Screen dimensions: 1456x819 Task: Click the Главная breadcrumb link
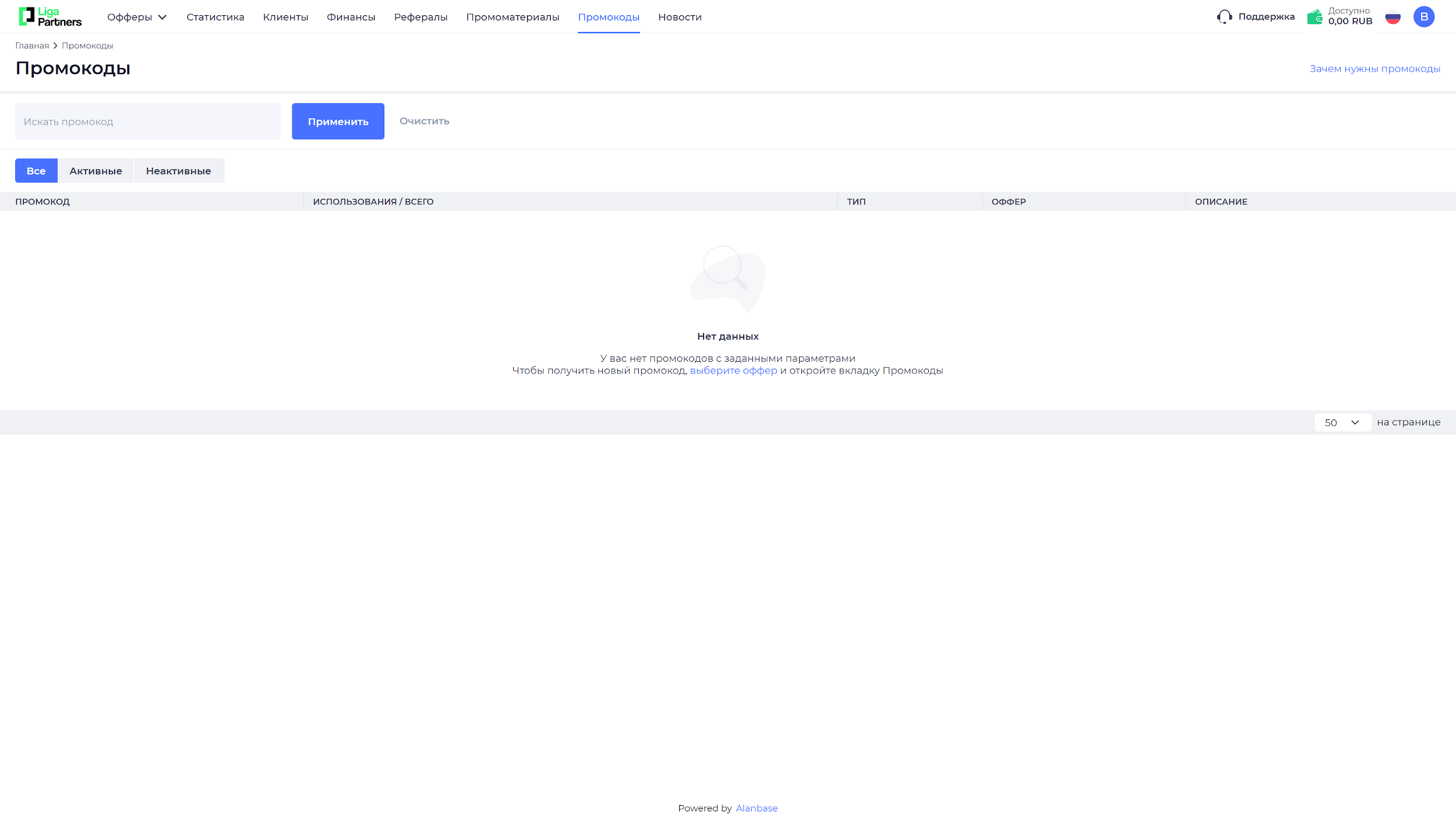pyautogui.click(x=32, y=45)
